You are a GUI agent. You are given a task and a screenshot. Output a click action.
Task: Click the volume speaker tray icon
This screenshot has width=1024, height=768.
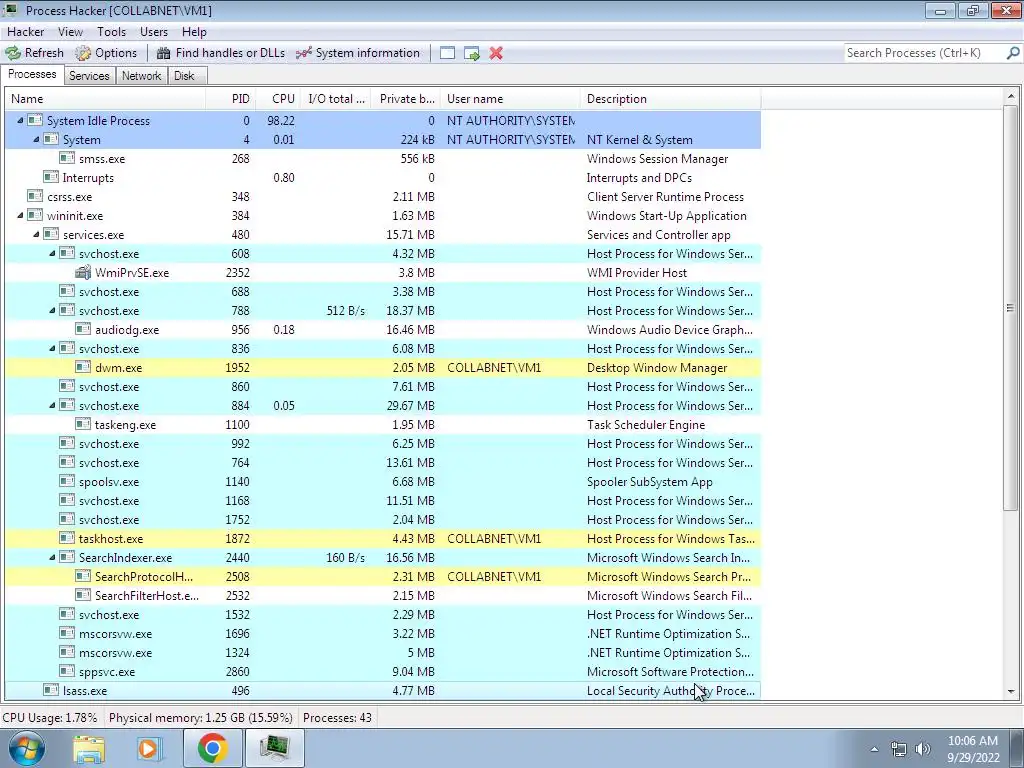click(923, 749)
